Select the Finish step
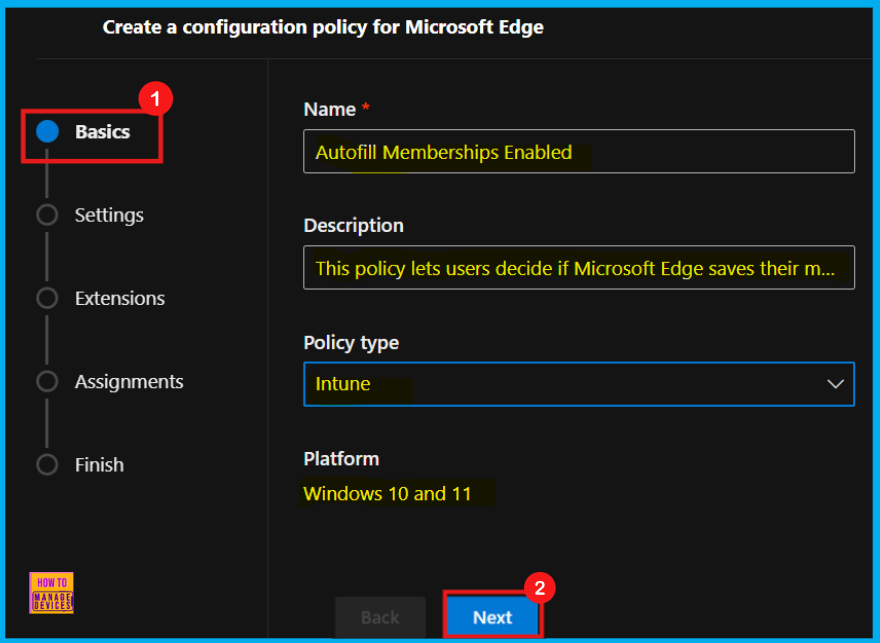Screen dimensions: 880x643 pos(99,465)
